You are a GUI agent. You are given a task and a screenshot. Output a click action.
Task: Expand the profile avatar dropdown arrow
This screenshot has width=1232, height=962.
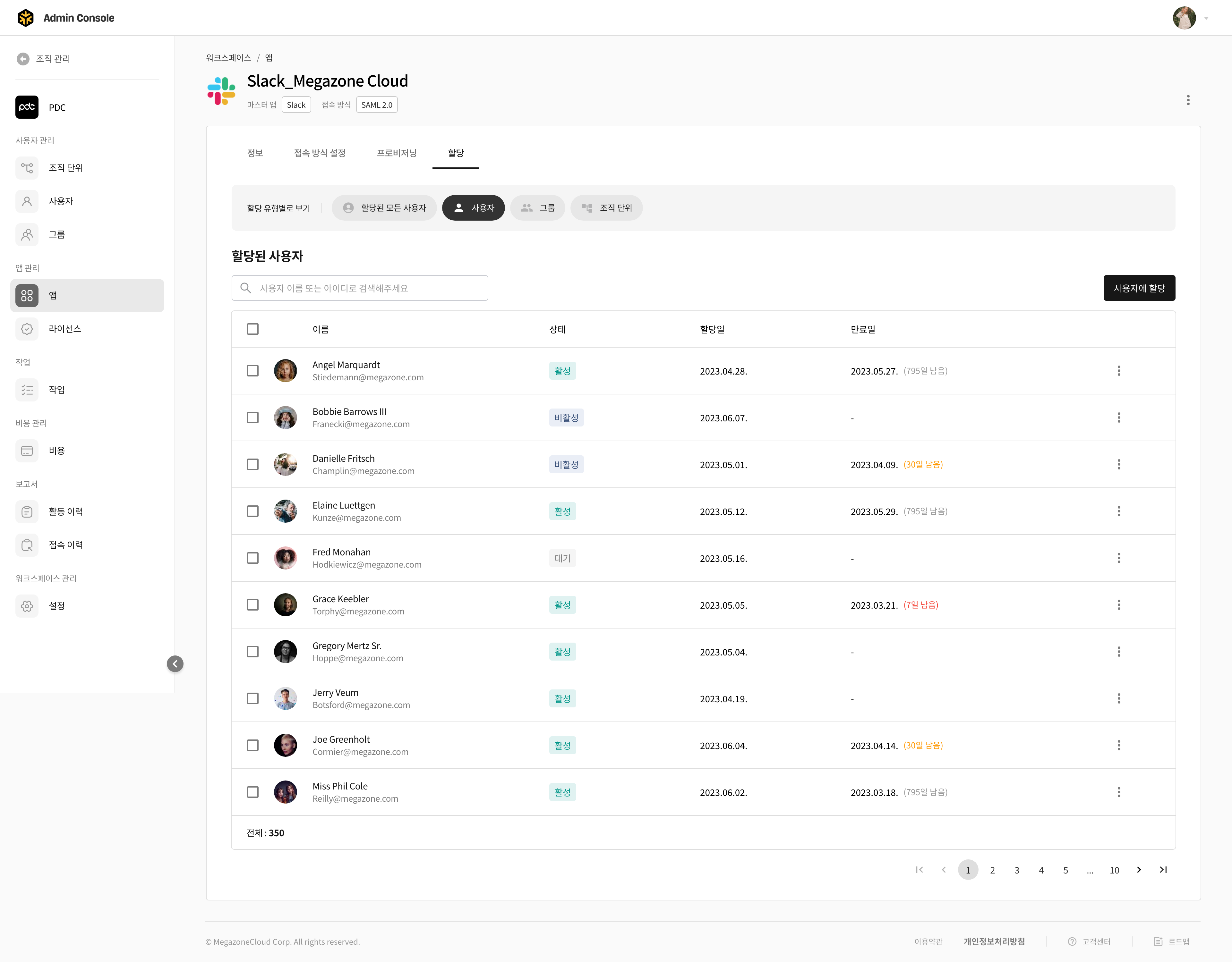coord(1206,18)
